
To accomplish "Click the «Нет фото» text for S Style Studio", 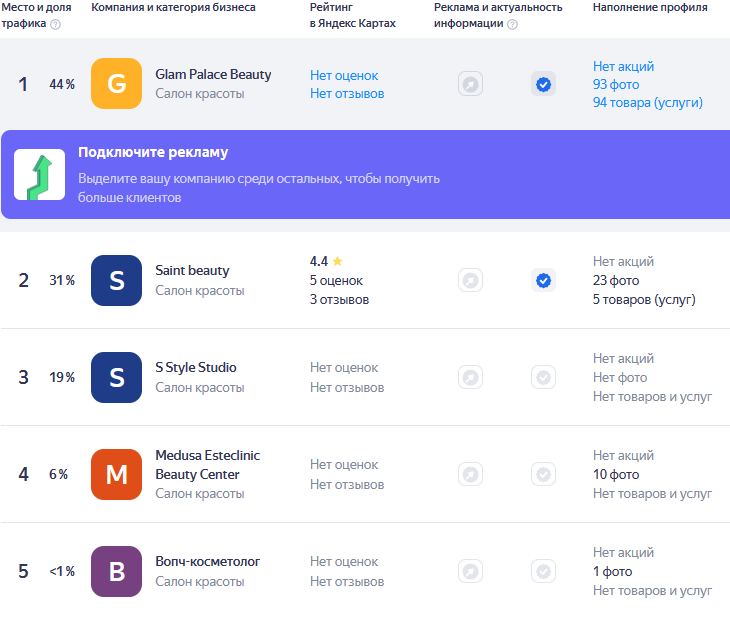I will (620, 377).
